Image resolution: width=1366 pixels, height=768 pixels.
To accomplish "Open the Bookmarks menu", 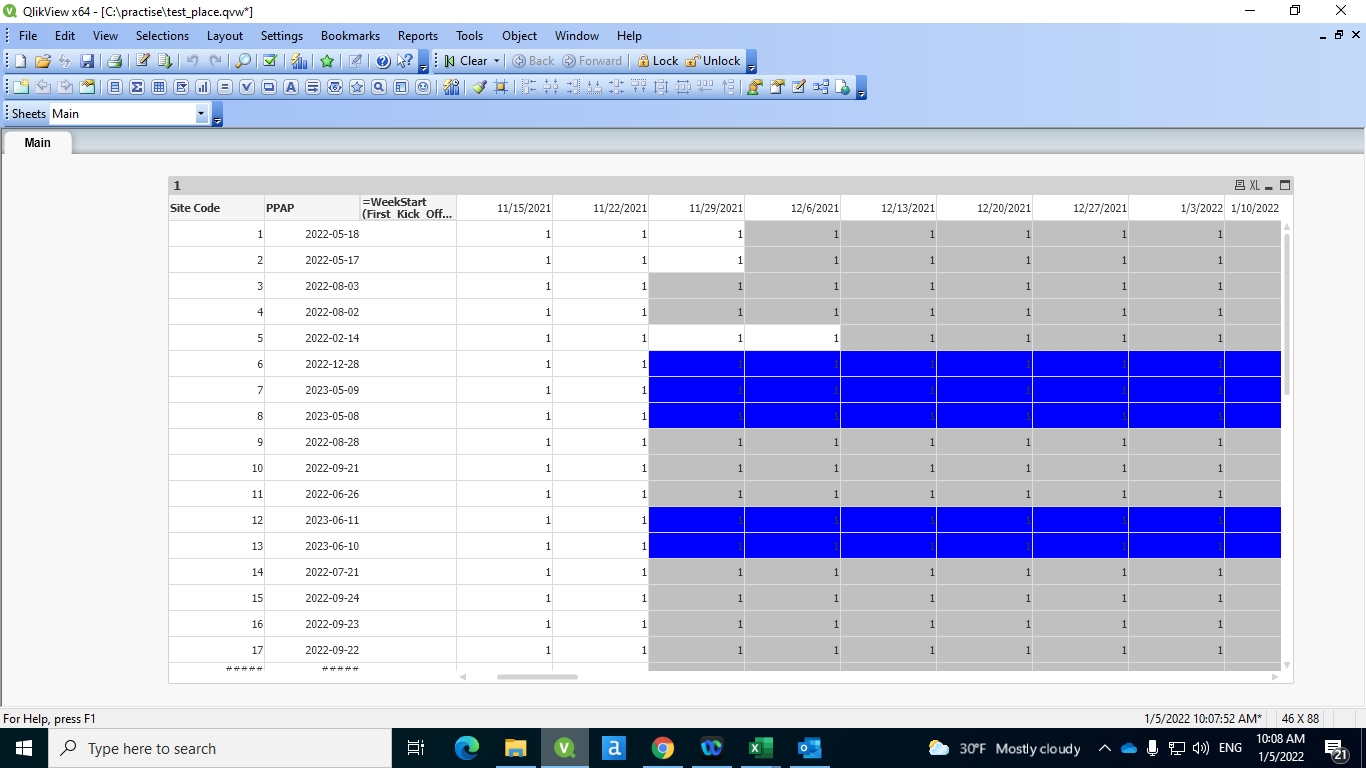I will 350,36.
